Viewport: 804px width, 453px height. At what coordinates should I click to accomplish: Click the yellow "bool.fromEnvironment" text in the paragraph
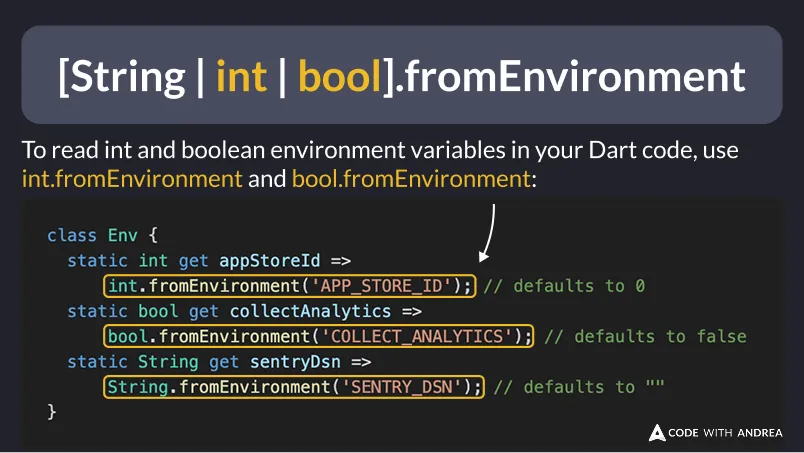[411, 179]
